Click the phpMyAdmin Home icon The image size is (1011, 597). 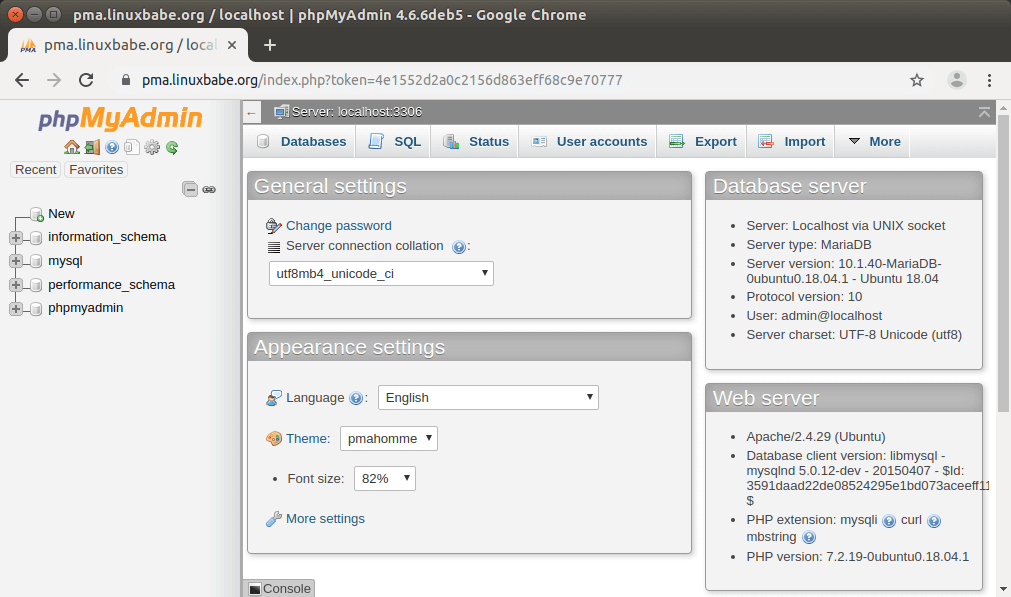coord(71,147)
